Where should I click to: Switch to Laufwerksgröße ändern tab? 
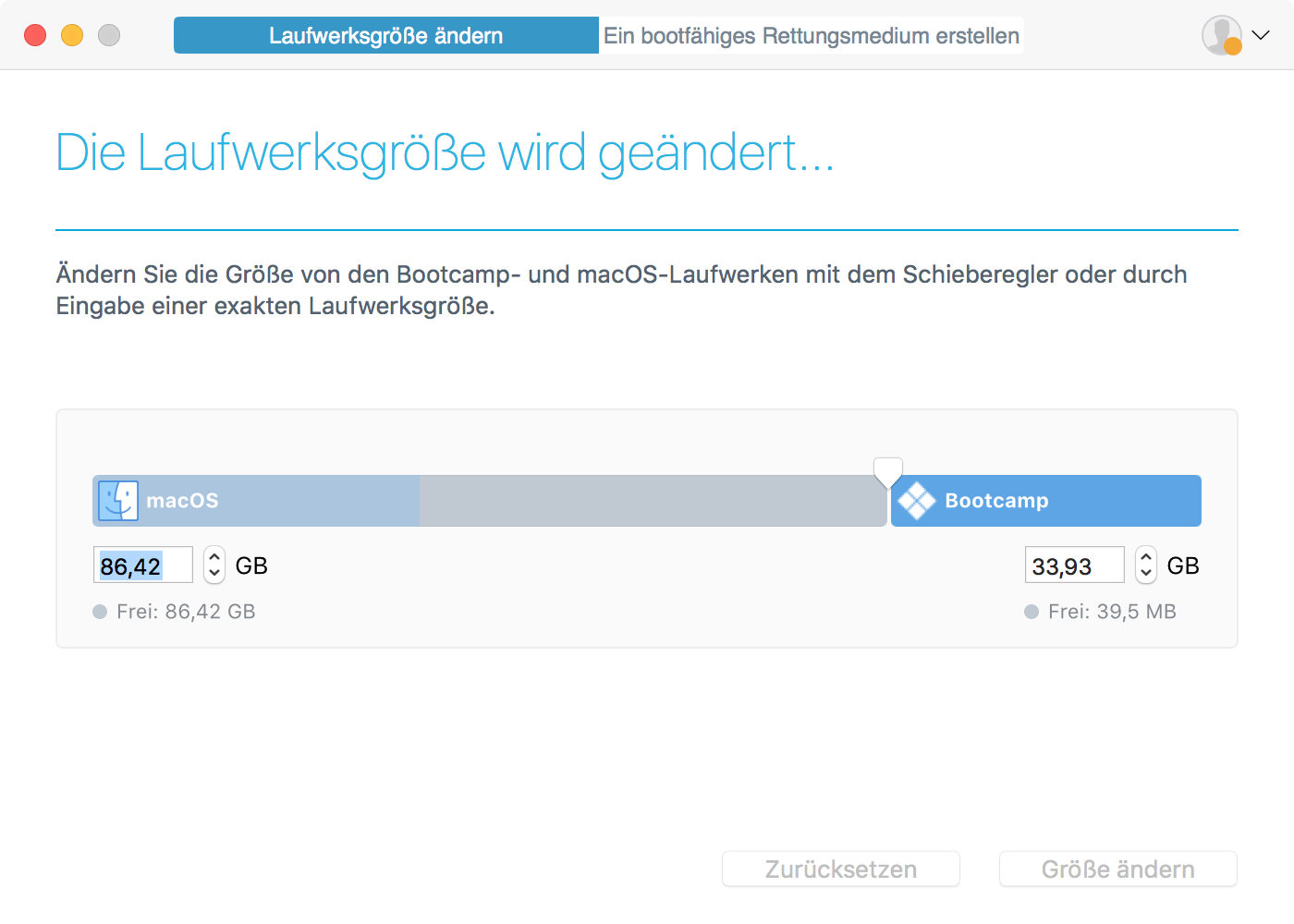(x=385, y=35)
